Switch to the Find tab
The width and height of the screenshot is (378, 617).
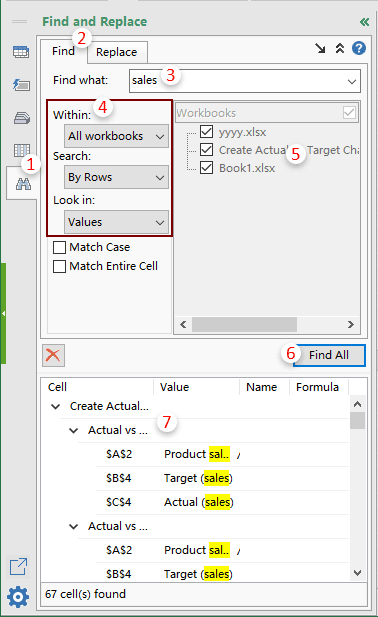pyautogui.click(x=63, y=51)
